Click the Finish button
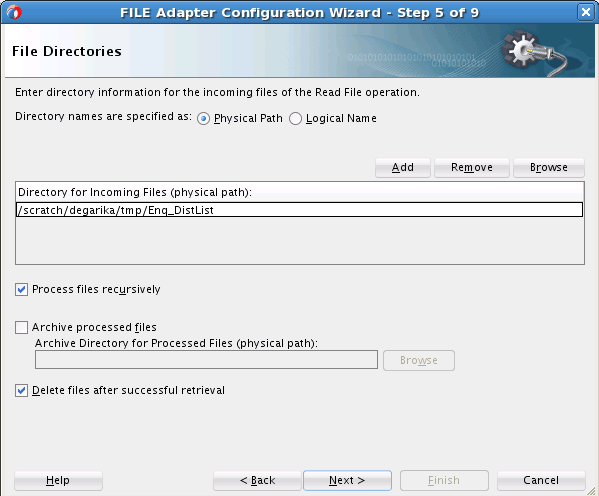599x496 pixels. (444, 480)
